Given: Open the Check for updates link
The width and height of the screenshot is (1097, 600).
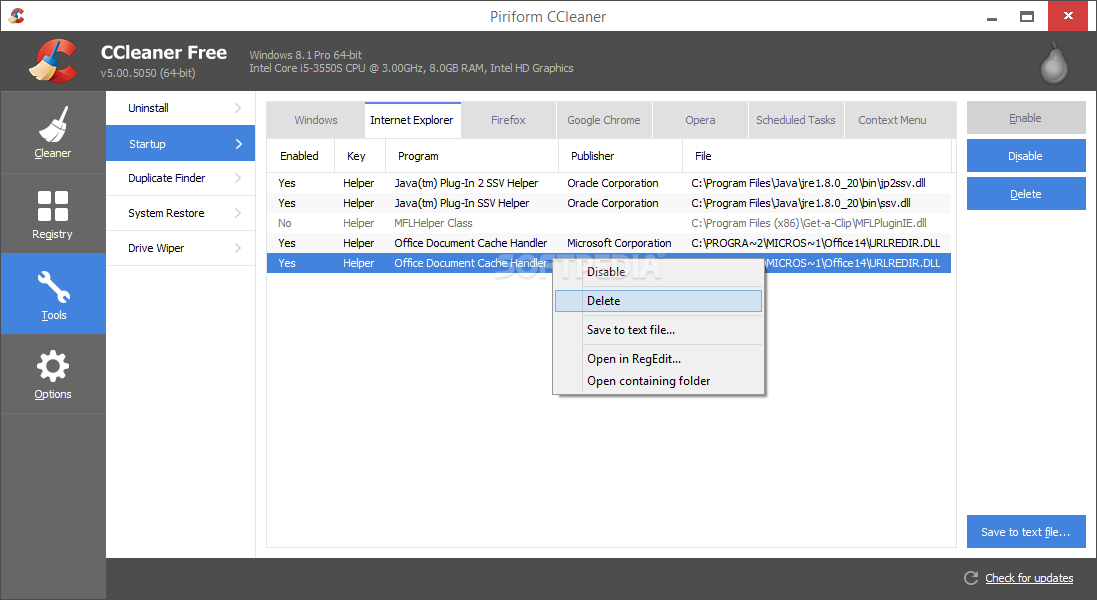Looking at the screenshot, I should click(x=1029, y=578).
